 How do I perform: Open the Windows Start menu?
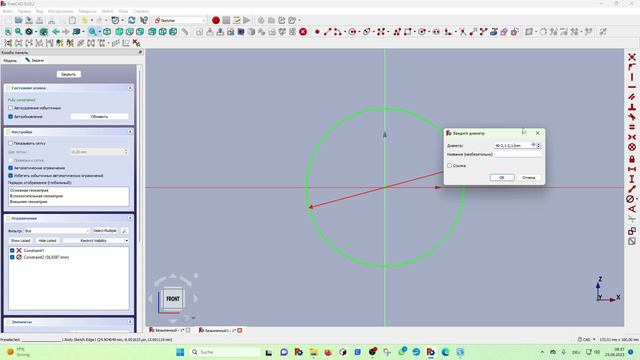[x=180, y=352]
